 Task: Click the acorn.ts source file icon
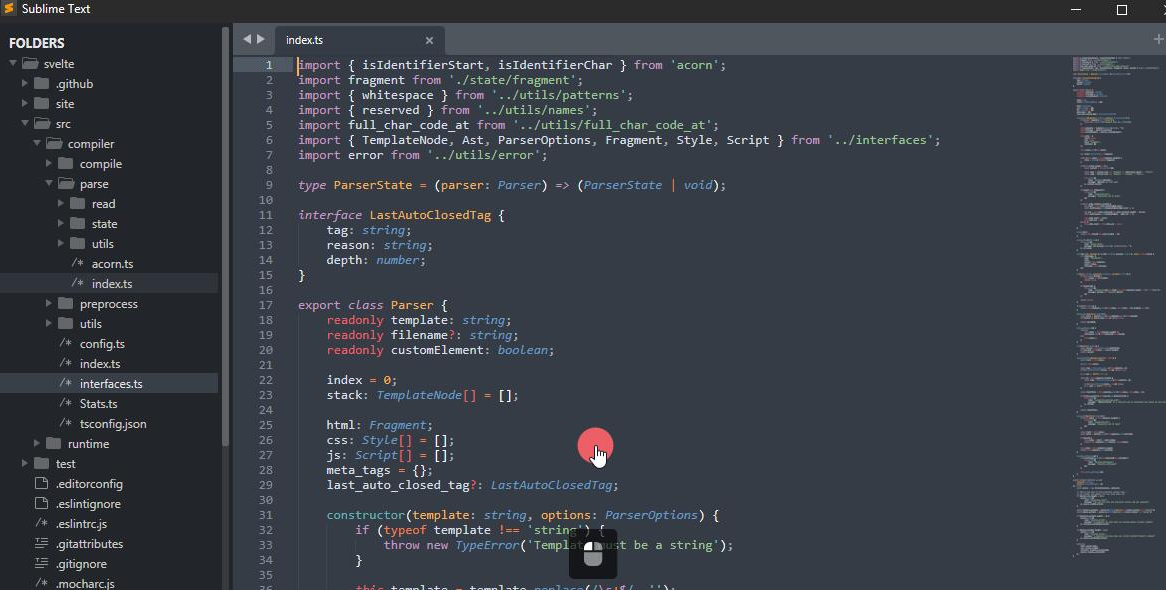click(77, 263)
